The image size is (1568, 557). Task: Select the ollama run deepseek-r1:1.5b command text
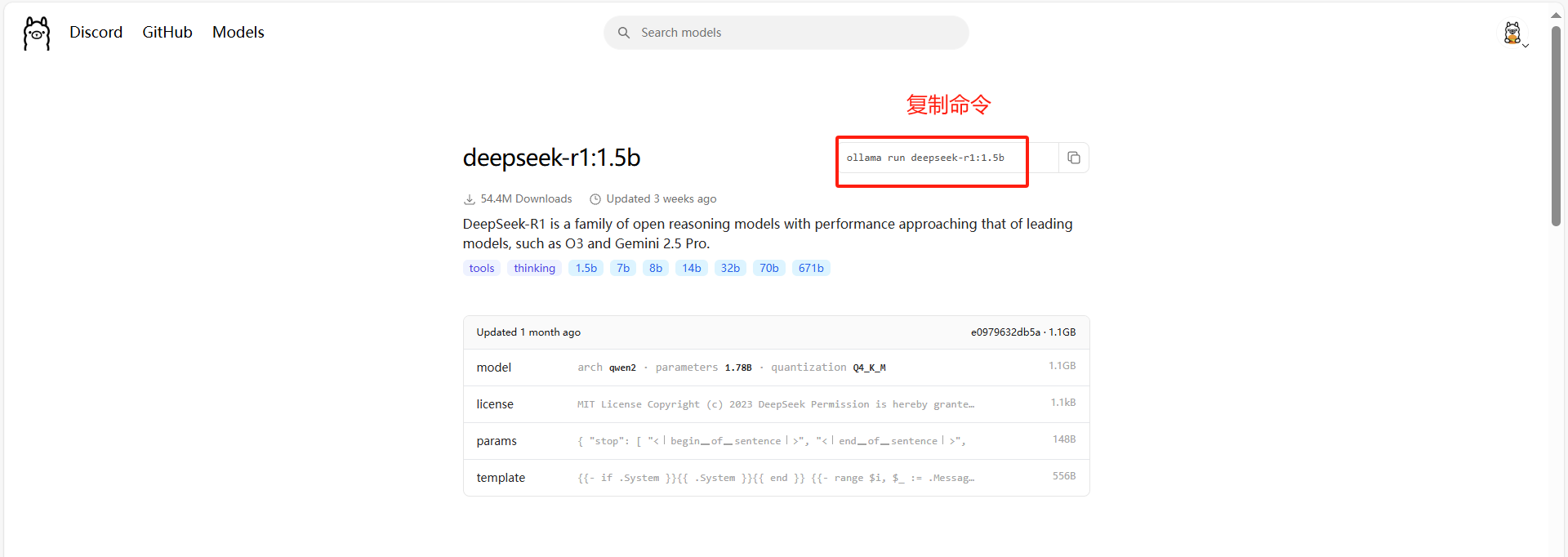click(925, 158)
